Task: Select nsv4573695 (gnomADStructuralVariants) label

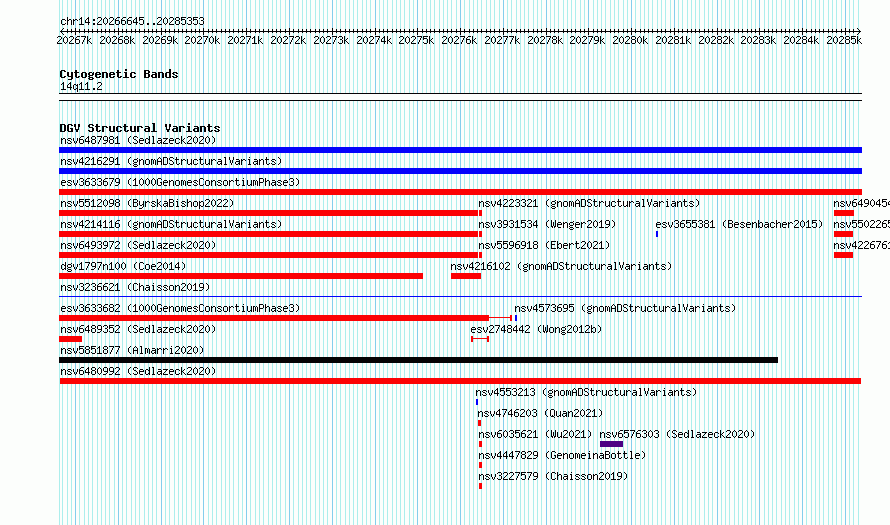Action: 625,308
